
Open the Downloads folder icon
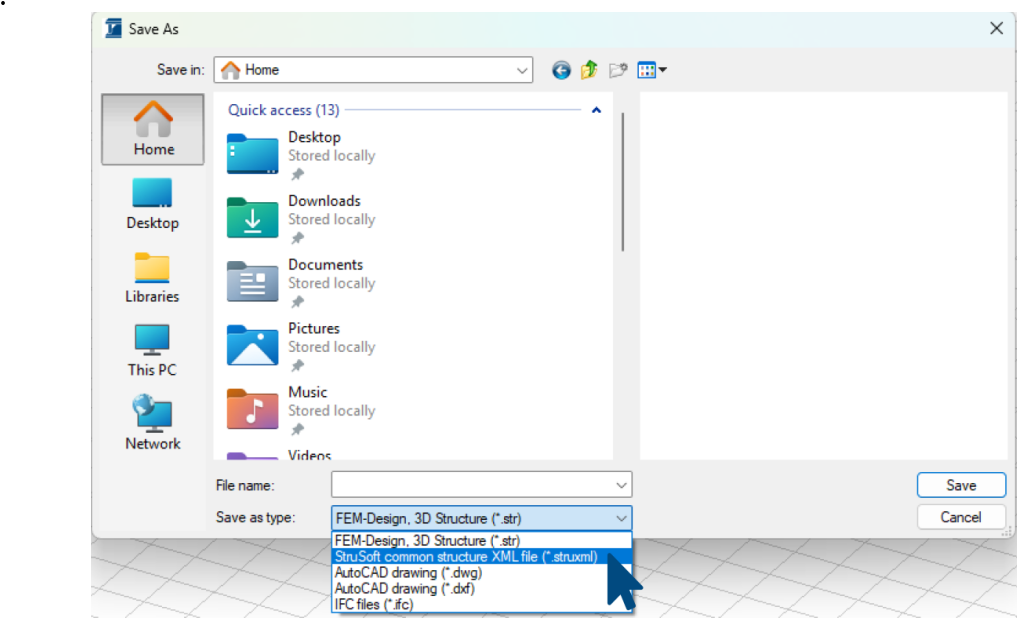[x=252, y=218]
